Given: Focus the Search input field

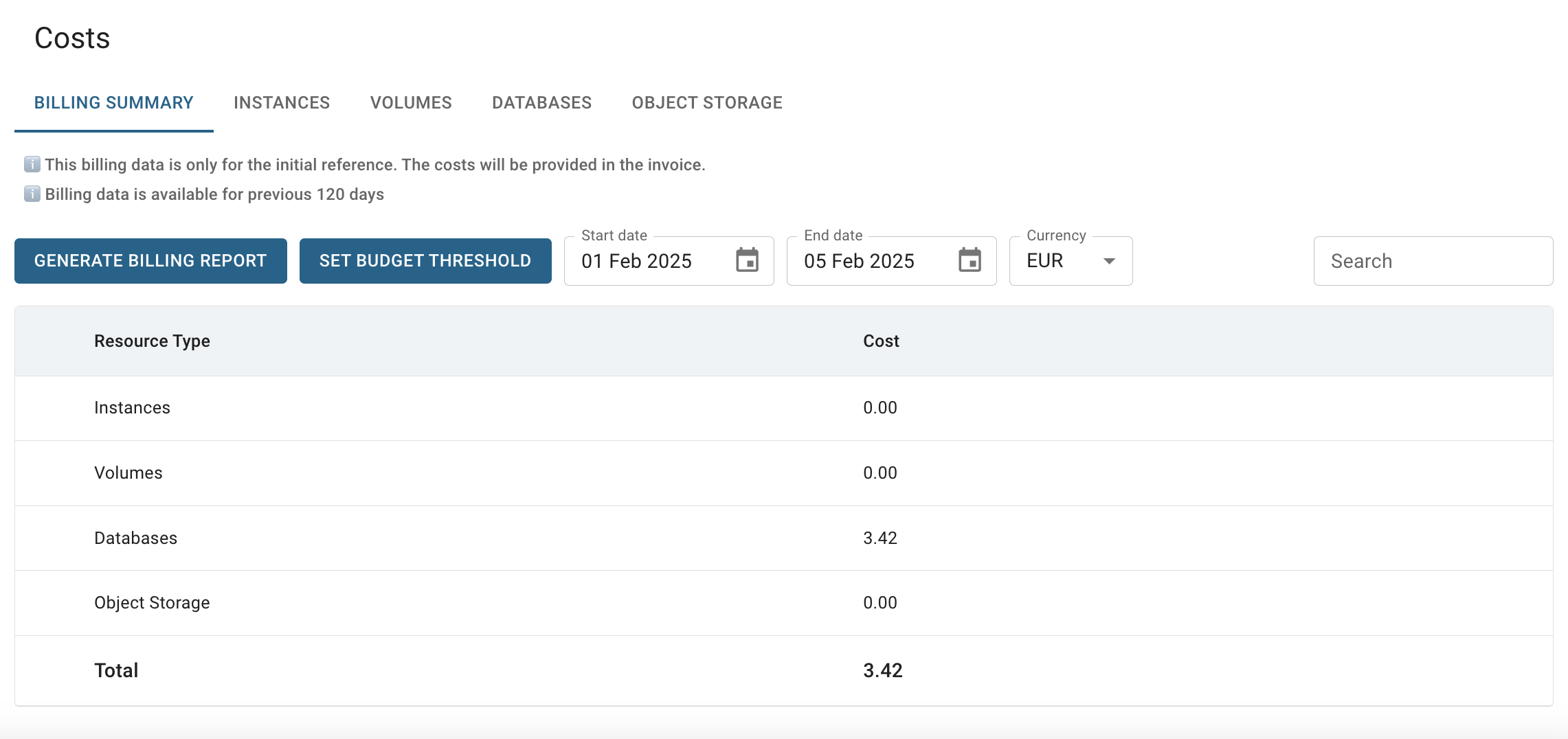Looking at the screenshot, I should coord(1433,261).
